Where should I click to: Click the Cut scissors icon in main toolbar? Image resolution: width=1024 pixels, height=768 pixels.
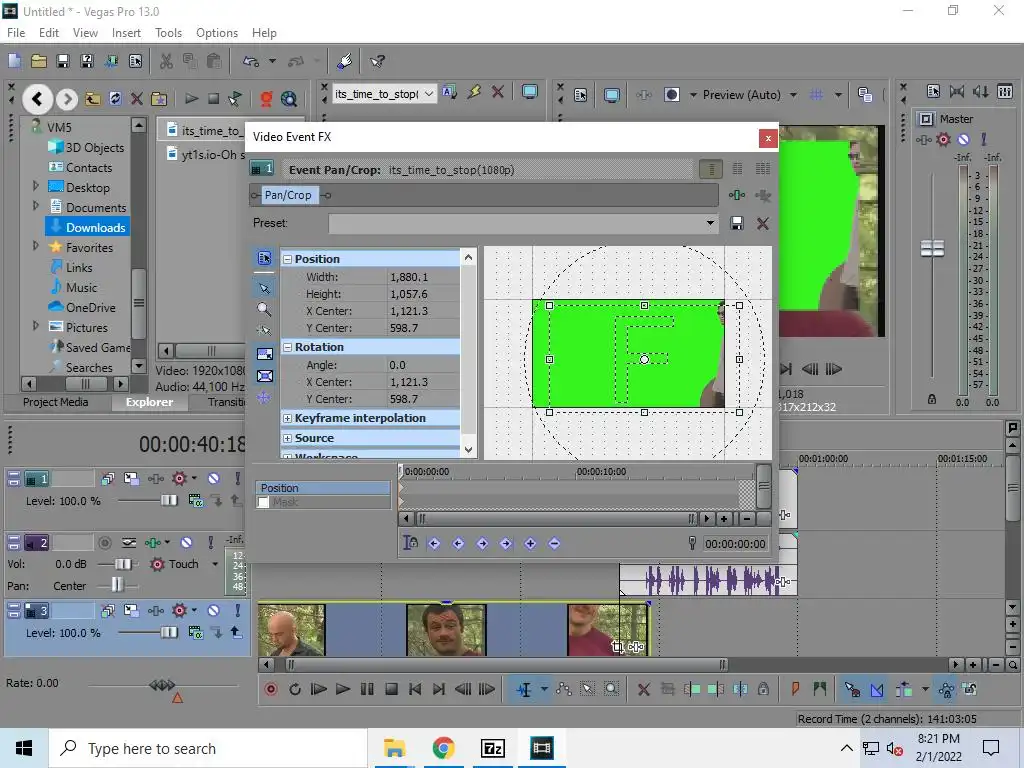(x=166, y=61)
